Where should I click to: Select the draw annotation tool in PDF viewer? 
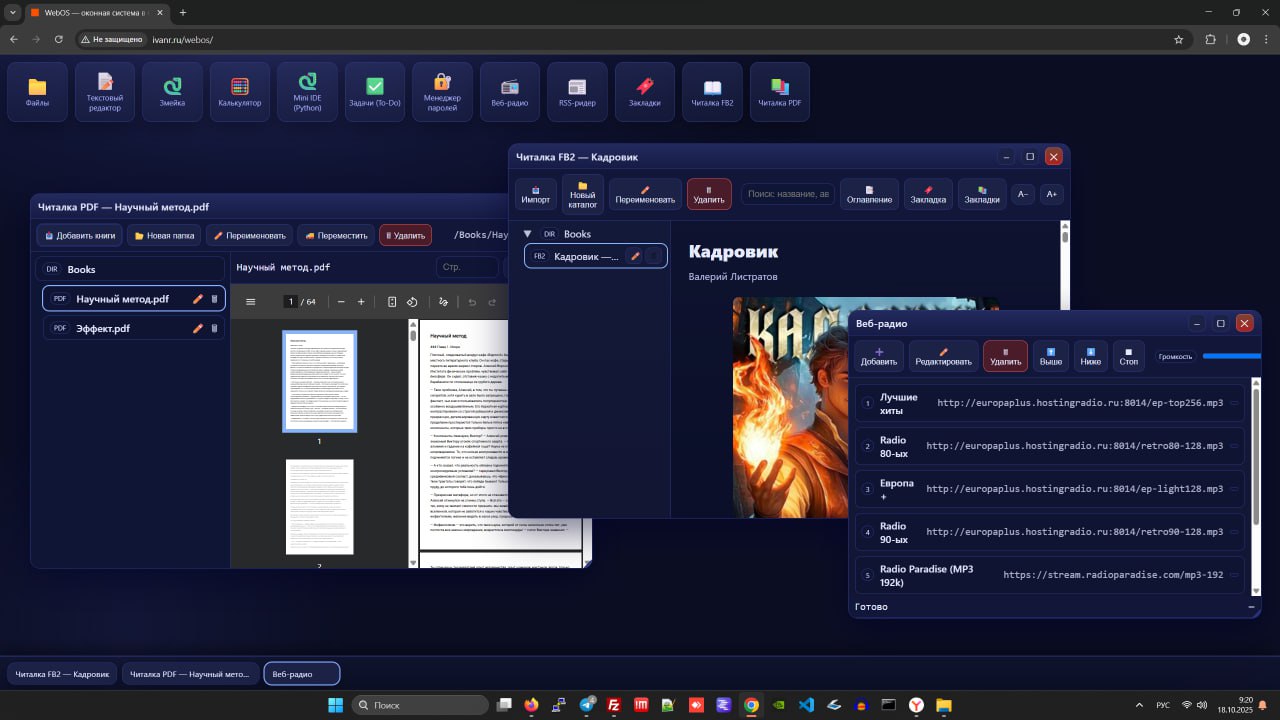point(441,302)
